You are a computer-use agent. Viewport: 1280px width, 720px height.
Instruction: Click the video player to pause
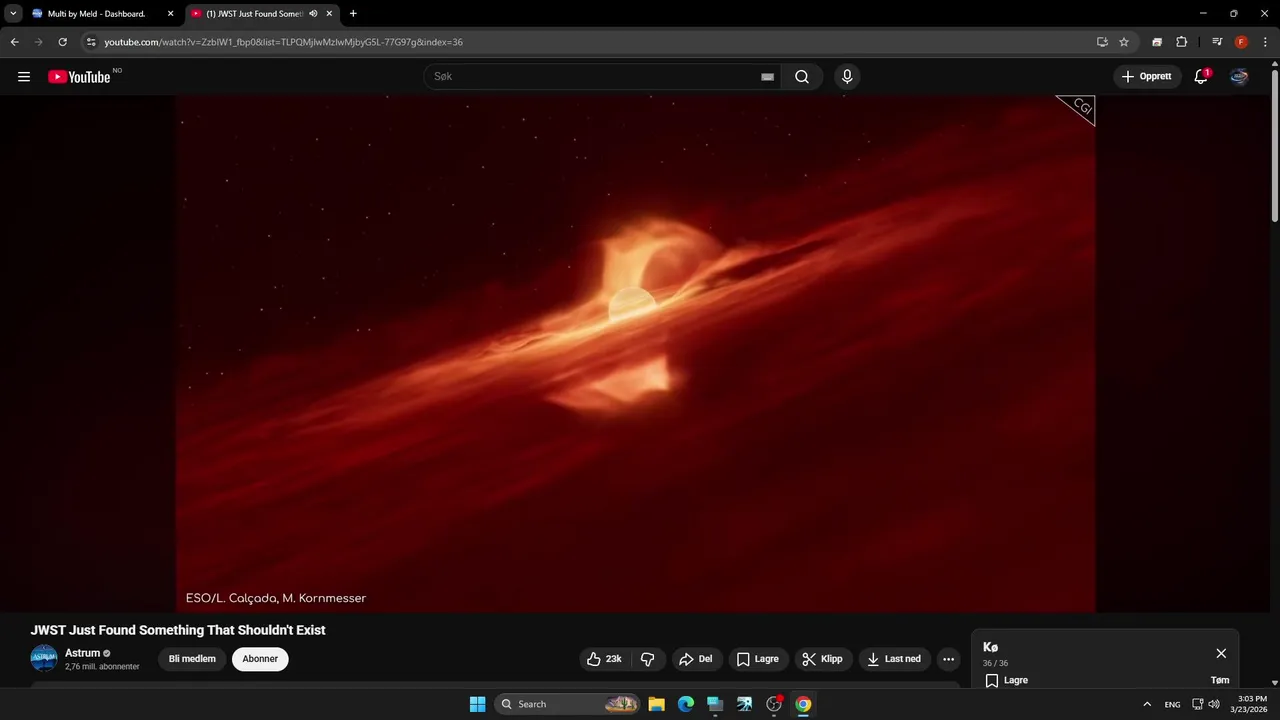click(x=636, y=353)
